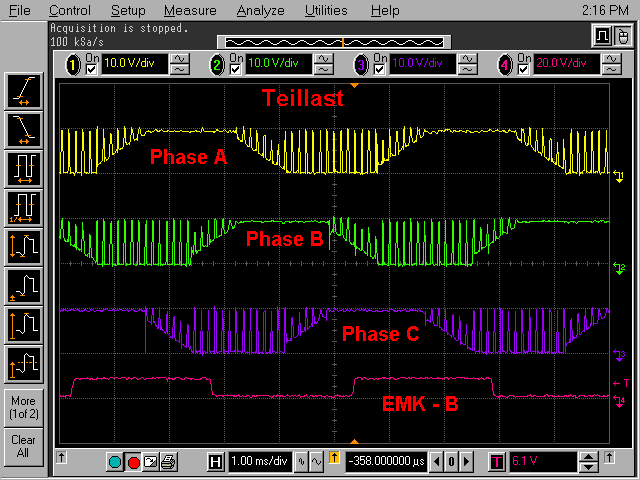Click the Clear All button
Screen dimensions: 640x480
click(x=24, y=446)
